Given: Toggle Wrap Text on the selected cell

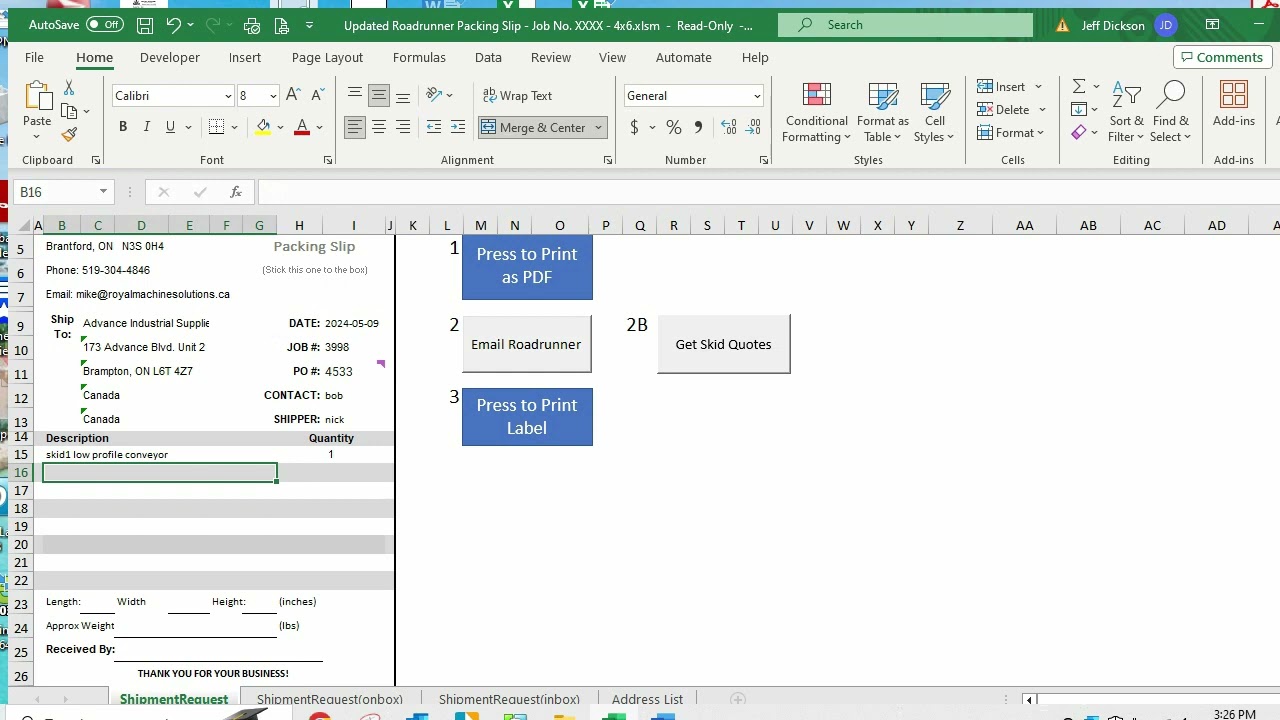Looking at the screenshot, I should coord(517,95).
